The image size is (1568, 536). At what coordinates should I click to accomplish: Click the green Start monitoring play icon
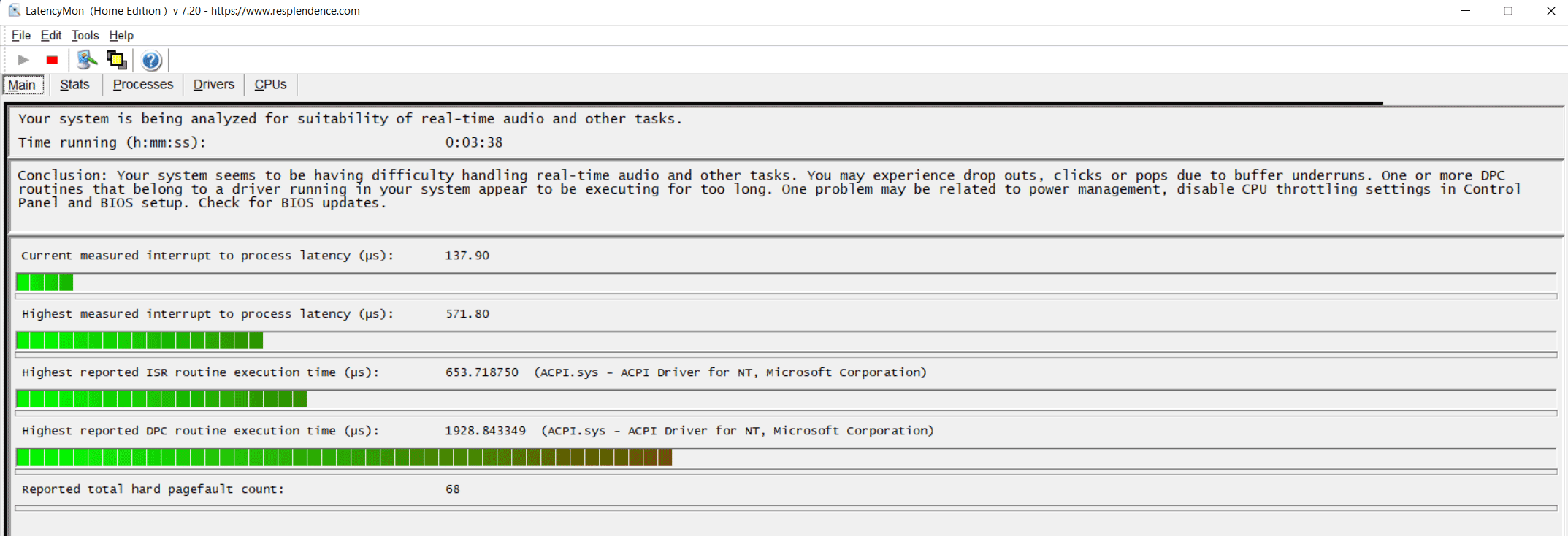click(x=23, y=60)
